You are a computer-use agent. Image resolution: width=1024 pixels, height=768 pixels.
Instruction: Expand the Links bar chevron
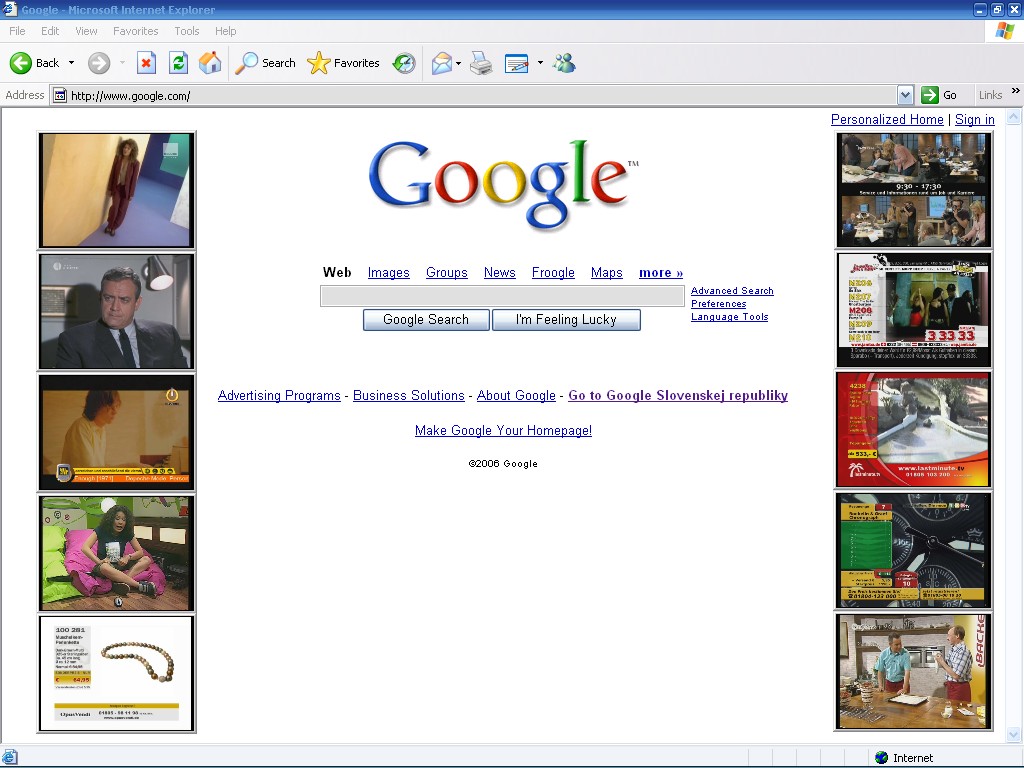click(1015, 92)
